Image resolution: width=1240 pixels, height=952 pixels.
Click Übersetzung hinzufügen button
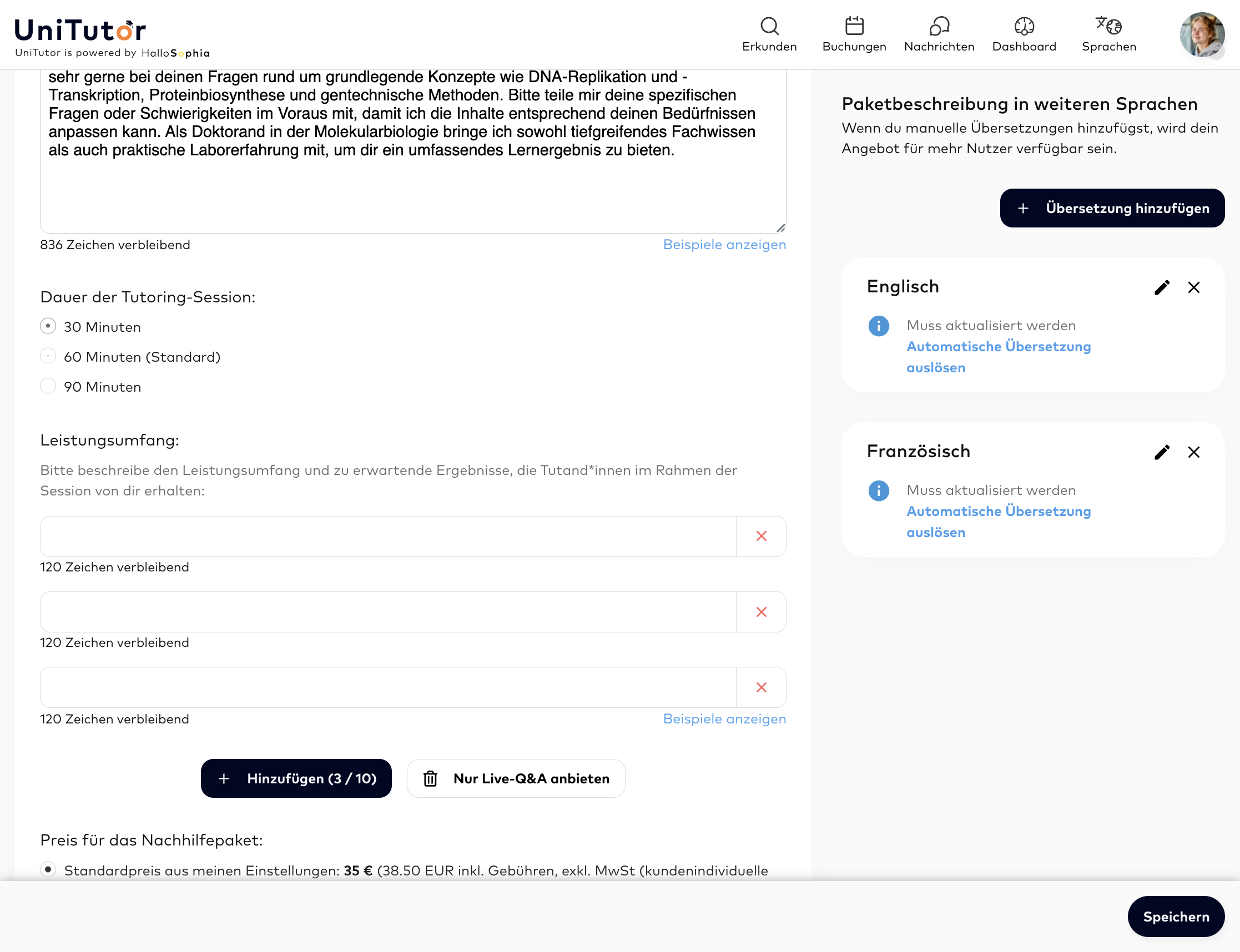pyautogui.click(x=1112, y=208)
